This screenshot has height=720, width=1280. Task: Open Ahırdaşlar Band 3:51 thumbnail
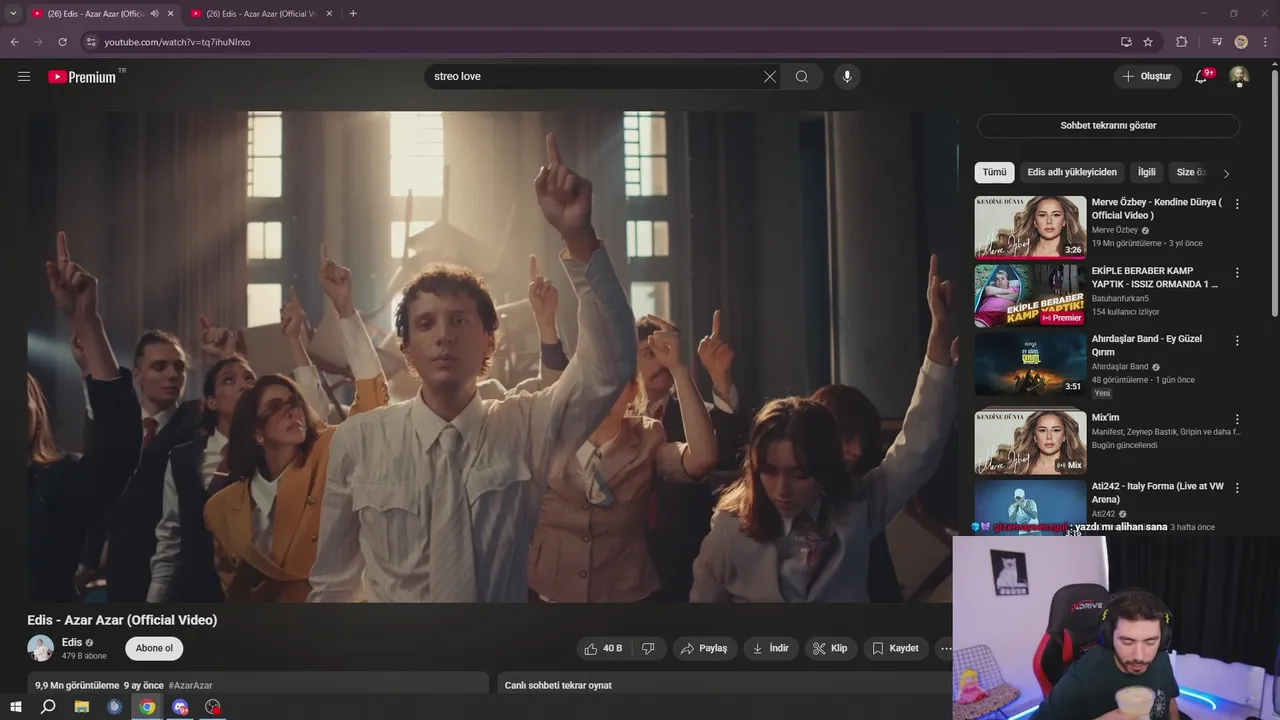tap(1030, 364)
